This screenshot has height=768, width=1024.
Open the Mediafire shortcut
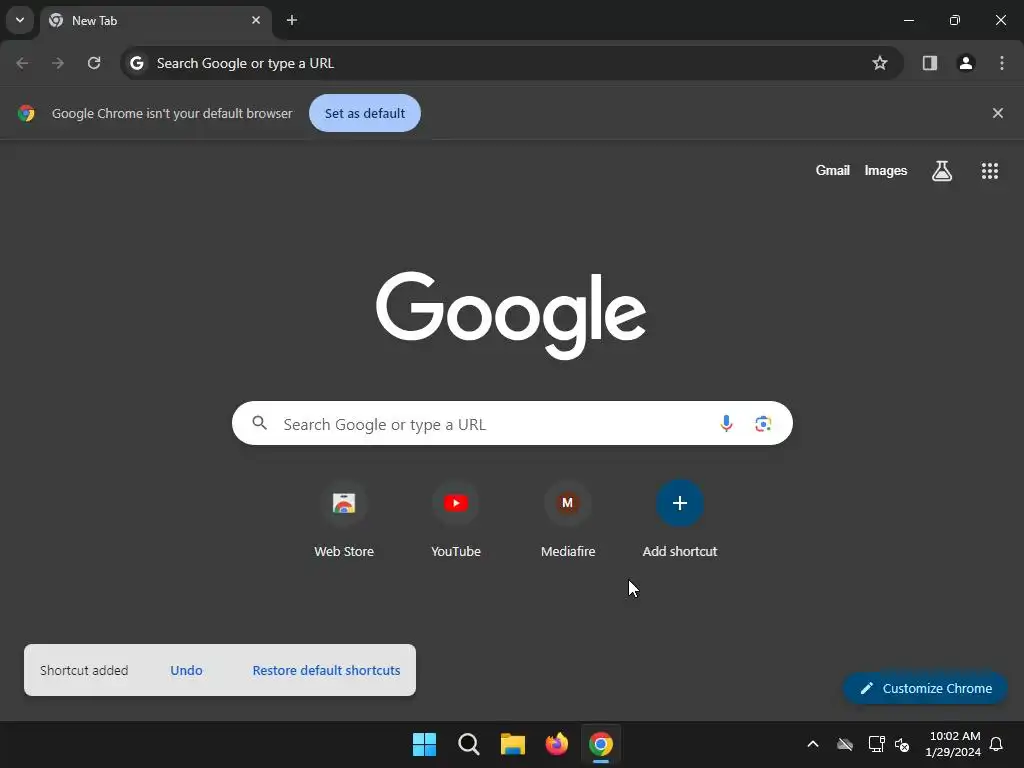568,520
